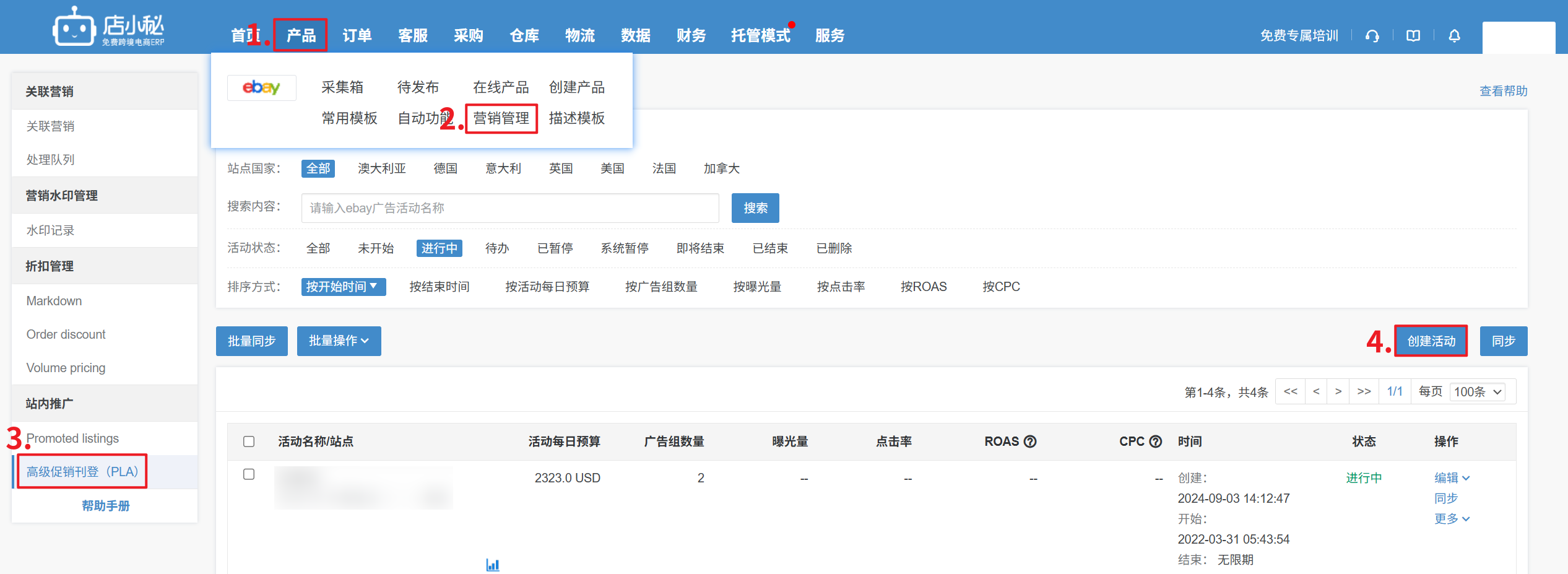Tick the select-all checkbox in table header
Screen dimensions: 1568x574
249,441
